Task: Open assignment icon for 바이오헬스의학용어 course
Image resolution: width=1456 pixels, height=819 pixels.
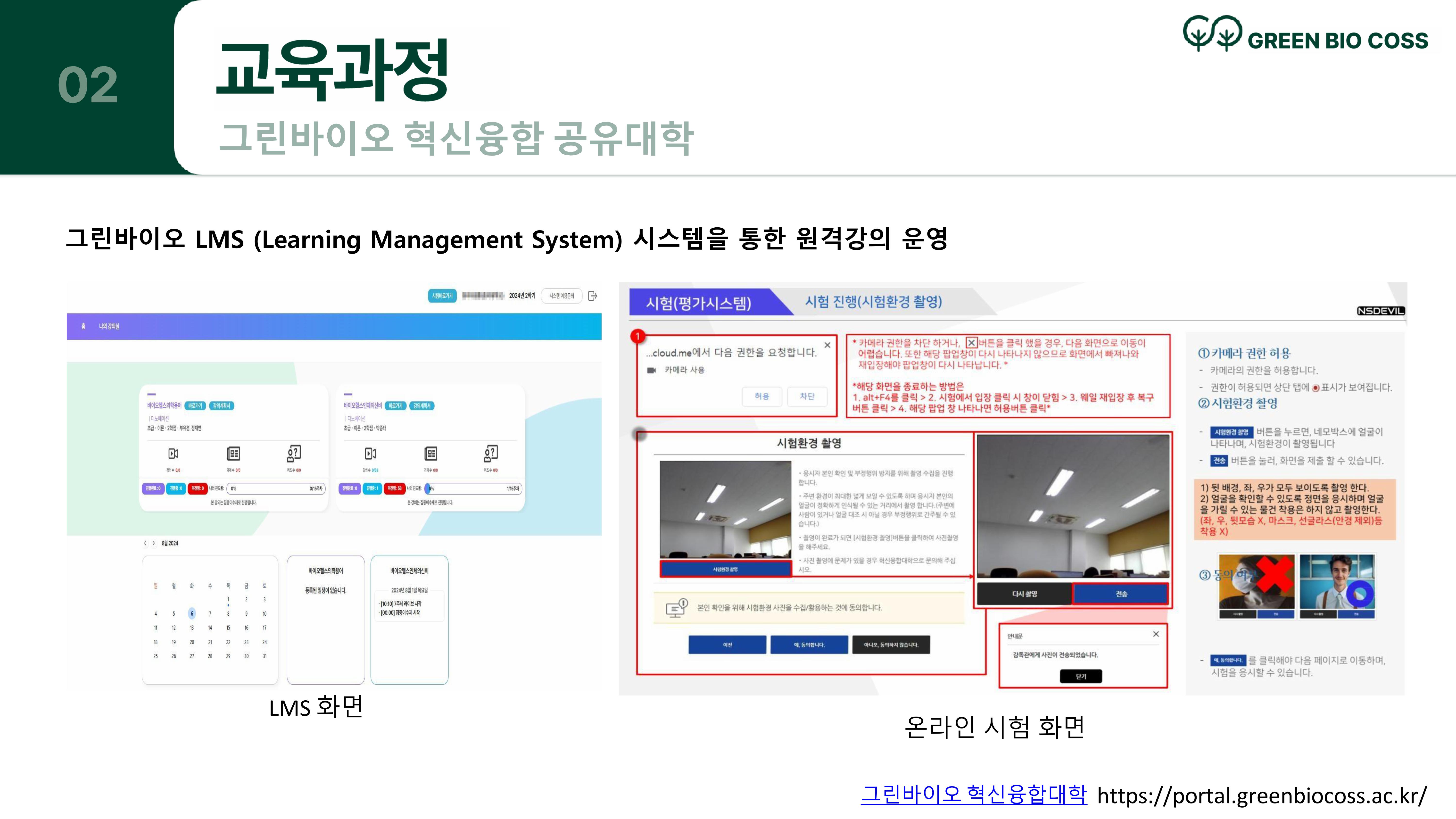Action: click(233, 453)
